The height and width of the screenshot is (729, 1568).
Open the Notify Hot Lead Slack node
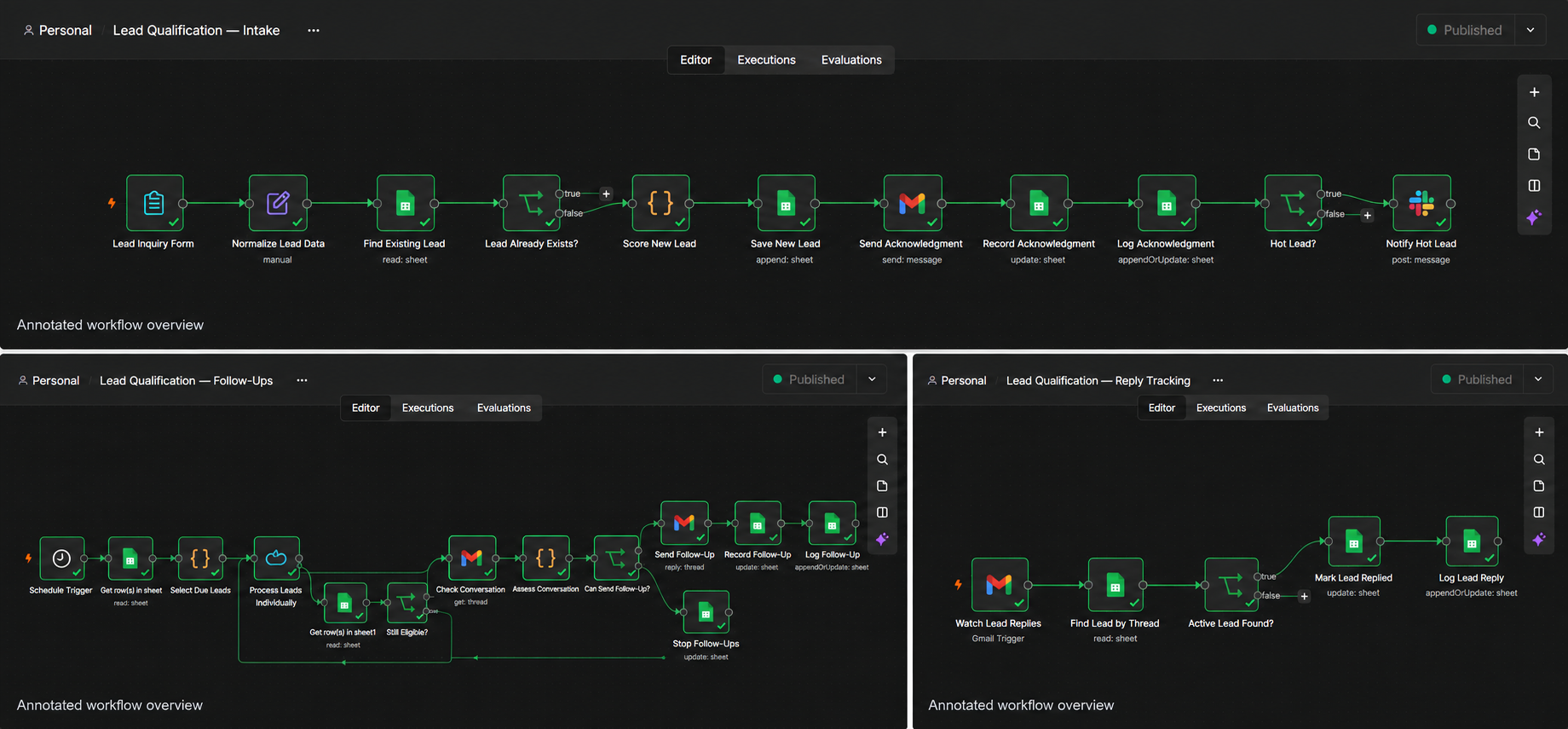point(1421,203)
